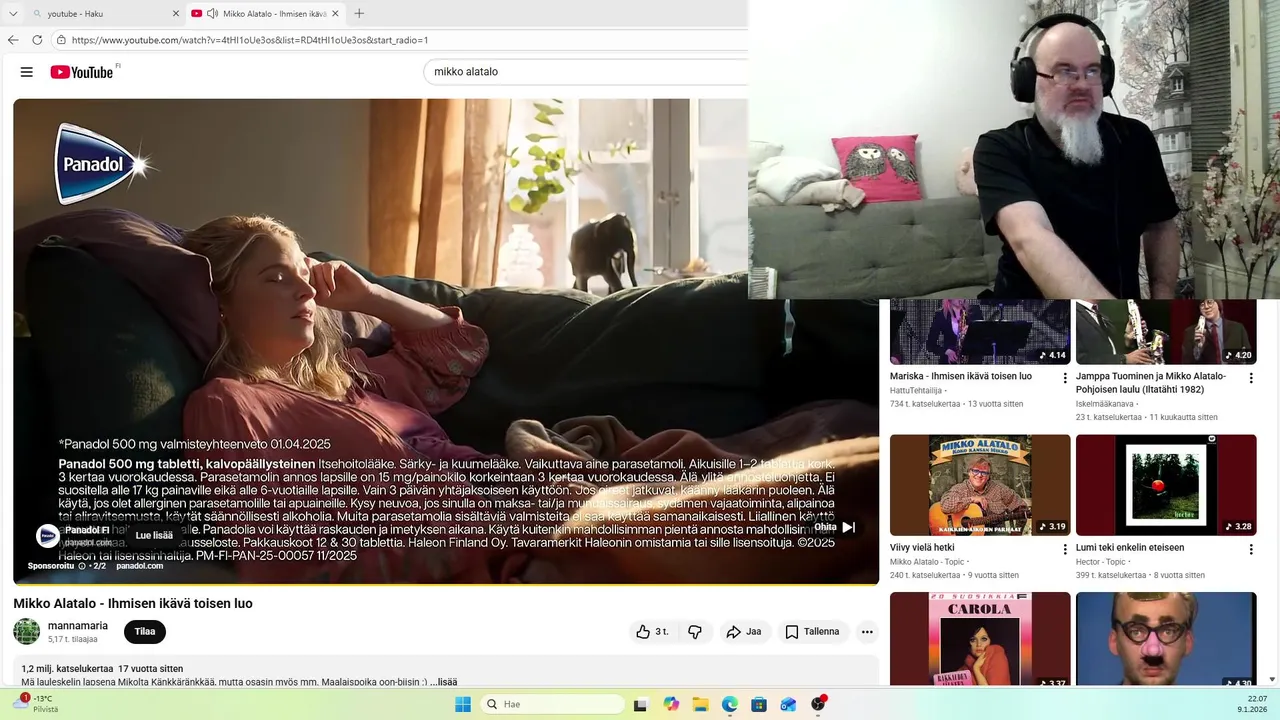Click the browser back arrow

click(x=13, y=40)
